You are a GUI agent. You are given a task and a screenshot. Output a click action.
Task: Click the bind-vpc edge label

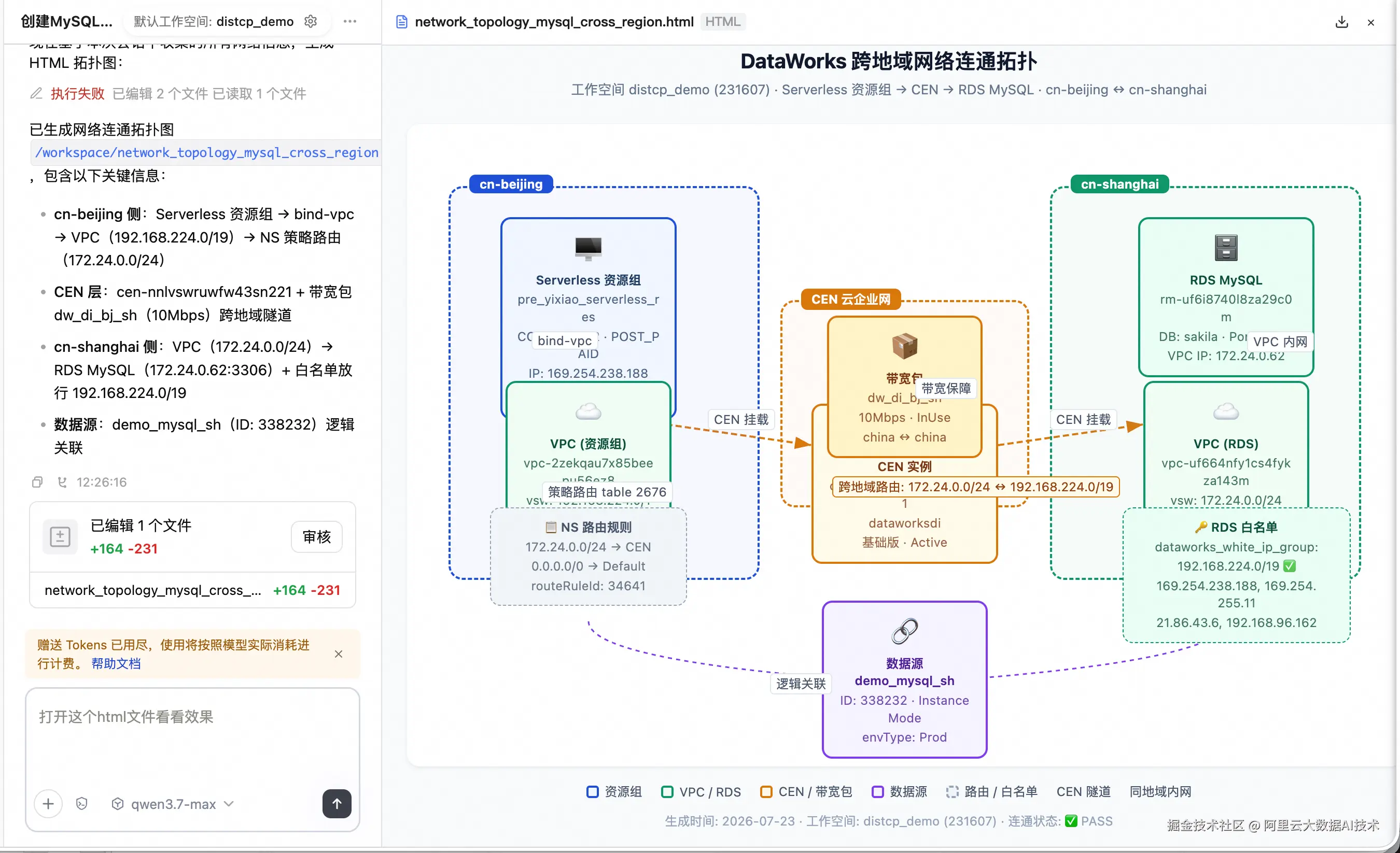(x=565, y=341)
